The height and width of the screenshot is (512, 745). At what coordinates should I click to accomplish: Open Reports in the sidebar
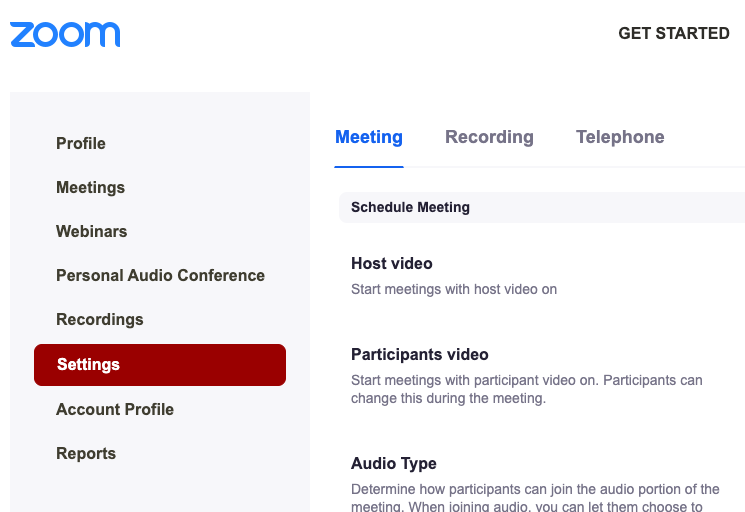[x=86, y=453]
